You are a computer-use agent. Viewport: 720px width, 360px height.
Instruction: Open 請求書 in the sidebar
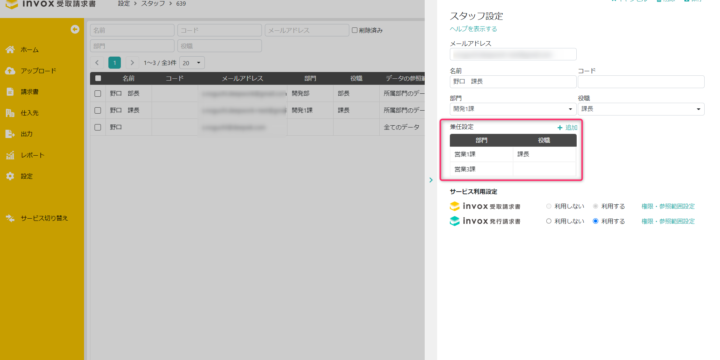(29, 92)
